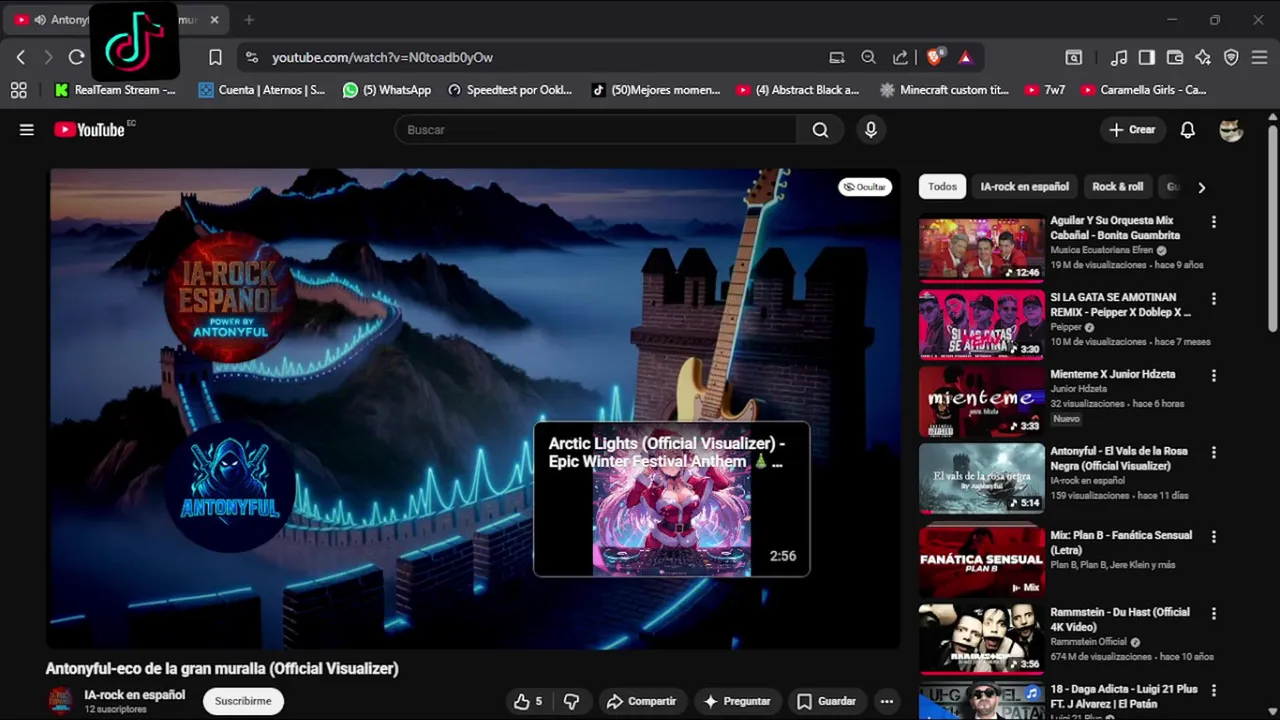
Task: Select the IA-rock en español chip
Action: (1024, 187)
